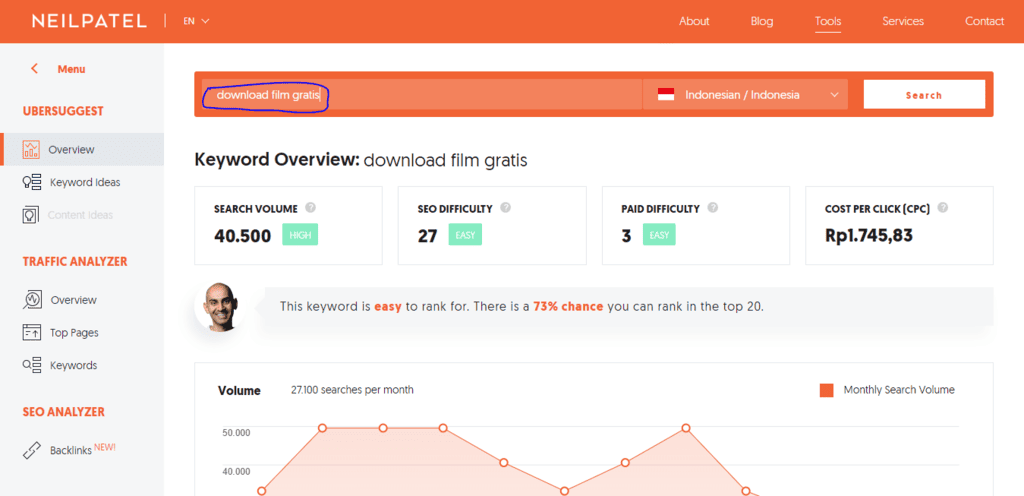Click Neil Patel avatar photo
1024x496 pixels.
tap(219, 307)
